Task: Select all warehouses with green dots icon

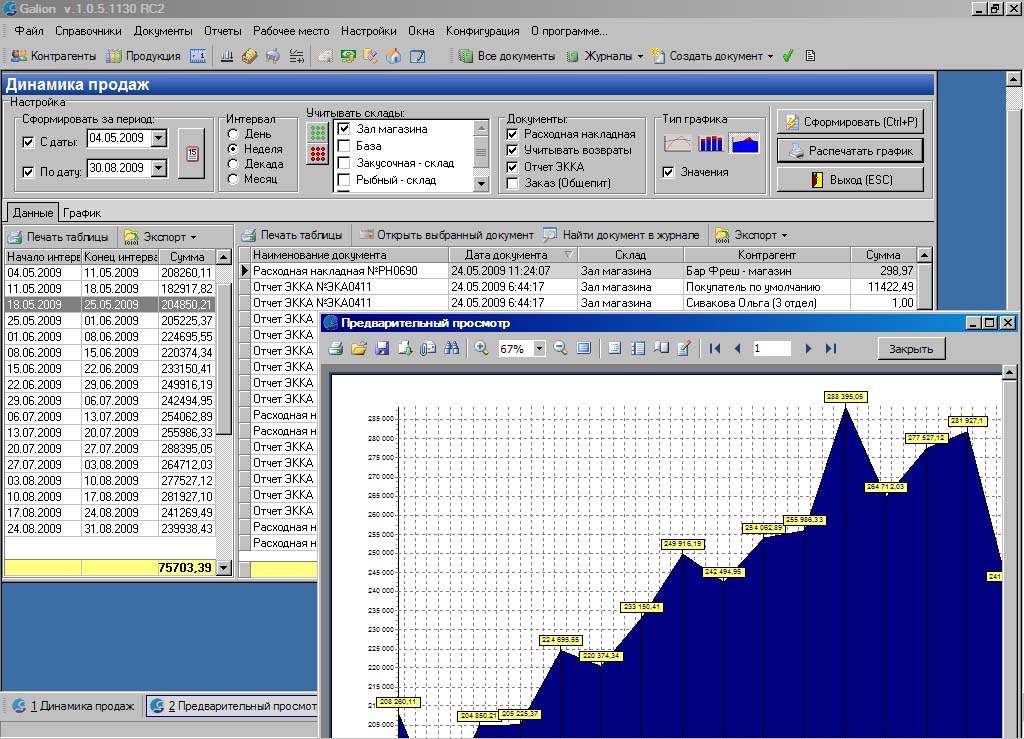Action: tap(318, 133)
